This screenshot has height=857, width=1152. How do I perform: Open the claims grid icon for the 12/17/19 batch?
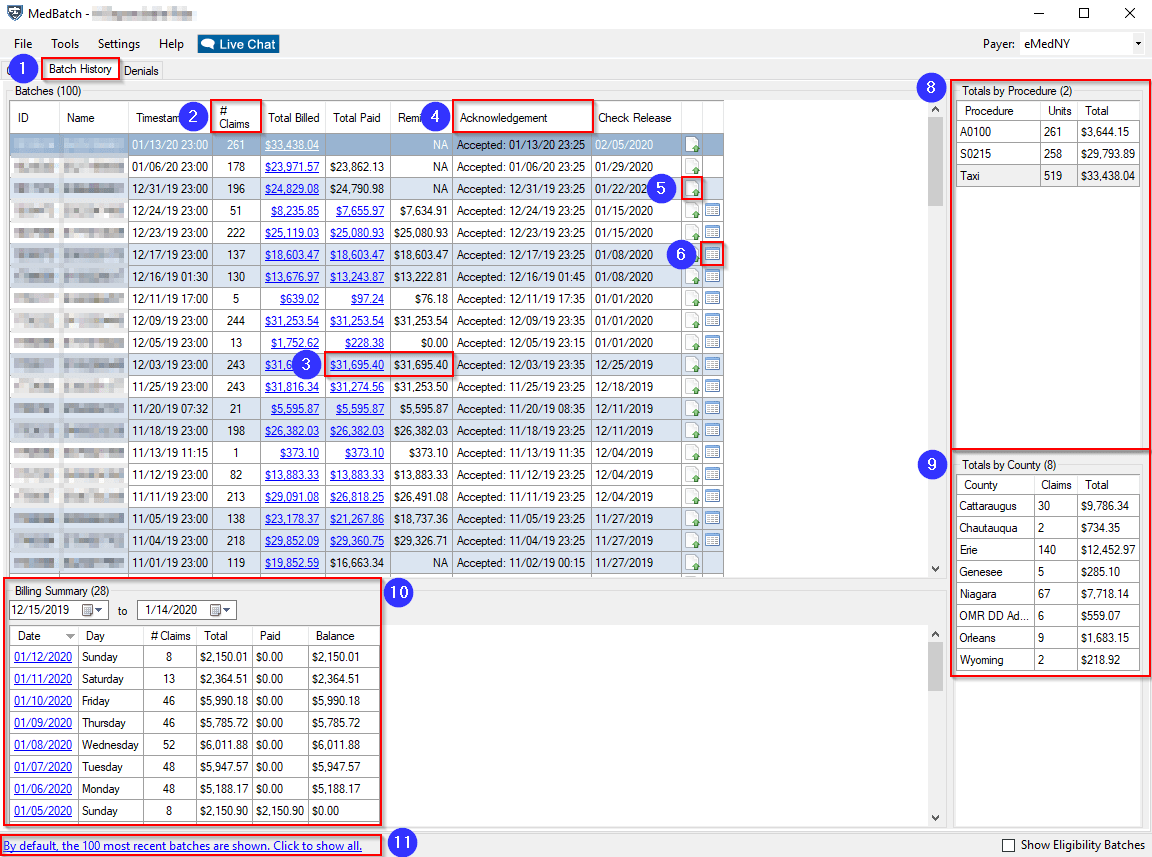tap(712, 254)
